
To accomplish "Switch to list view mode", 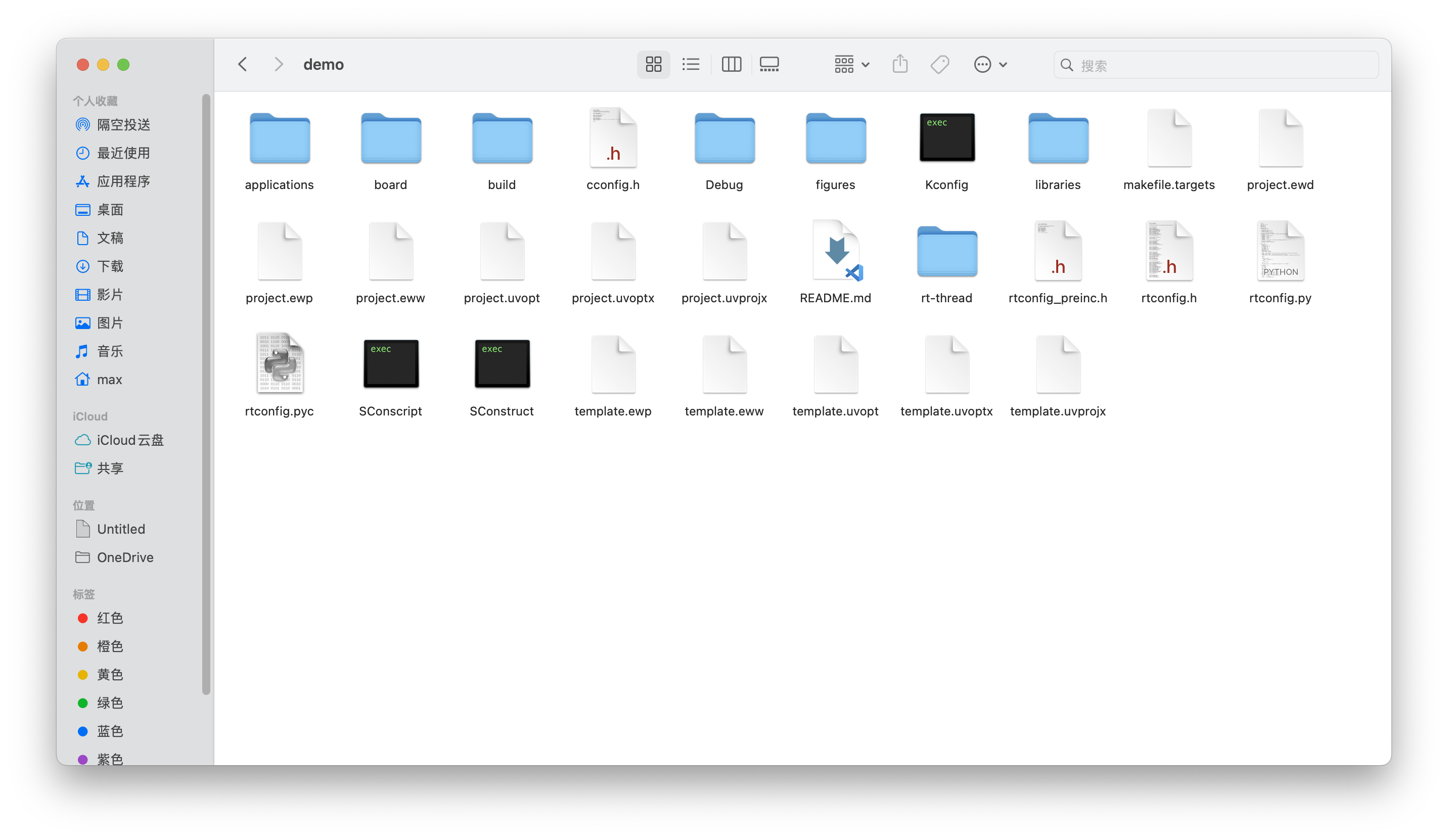I will click(x=691, y=64).
